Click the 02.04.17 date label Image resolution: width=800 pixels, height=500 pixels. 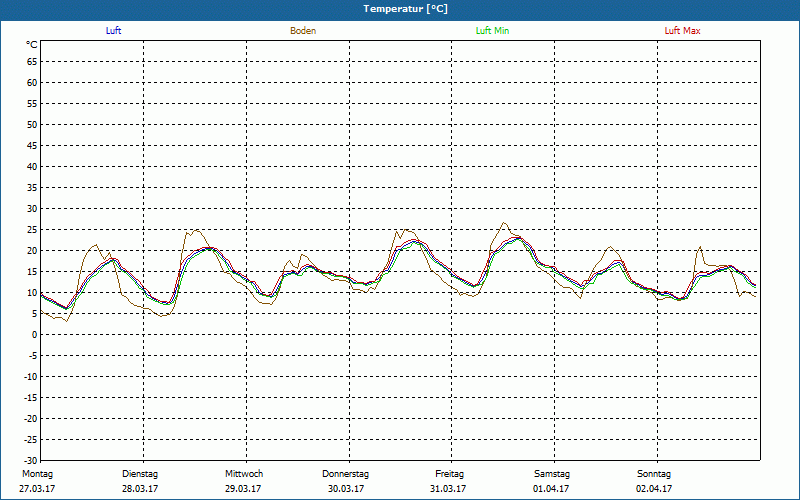654,489
